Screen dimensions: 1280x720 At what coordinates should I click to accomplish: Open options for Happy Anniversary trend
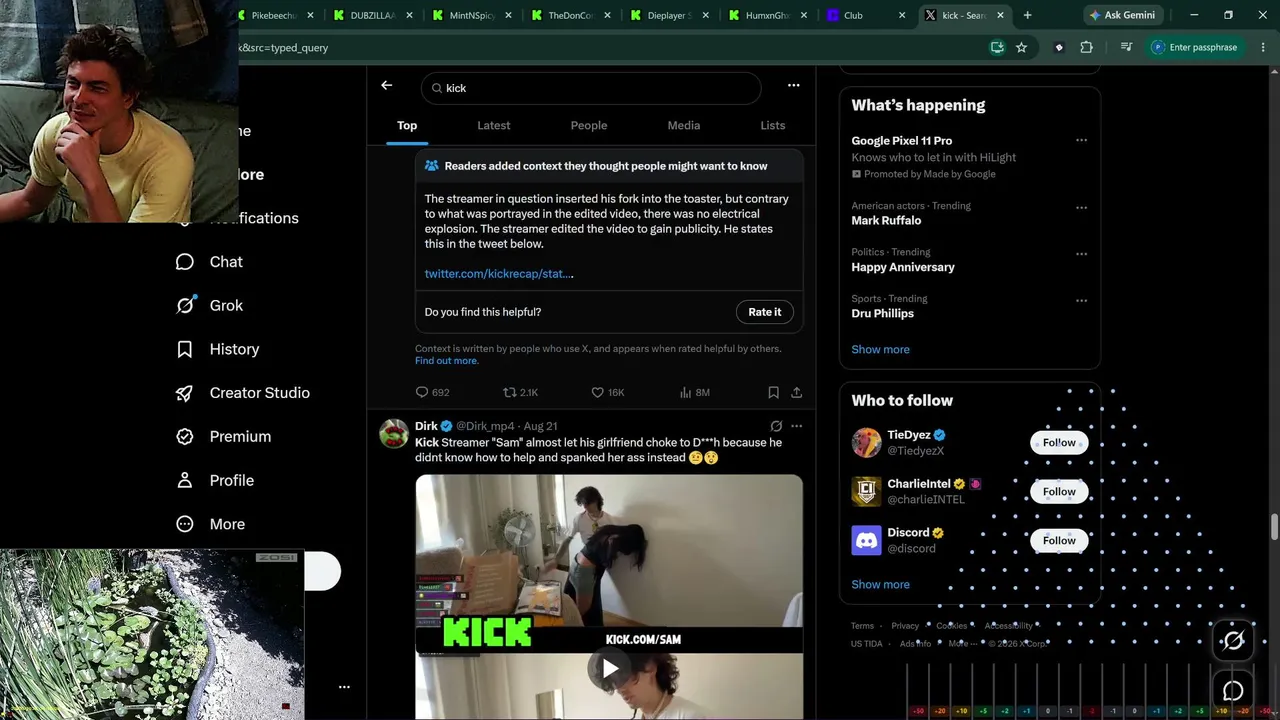(x=1081, y=254)
